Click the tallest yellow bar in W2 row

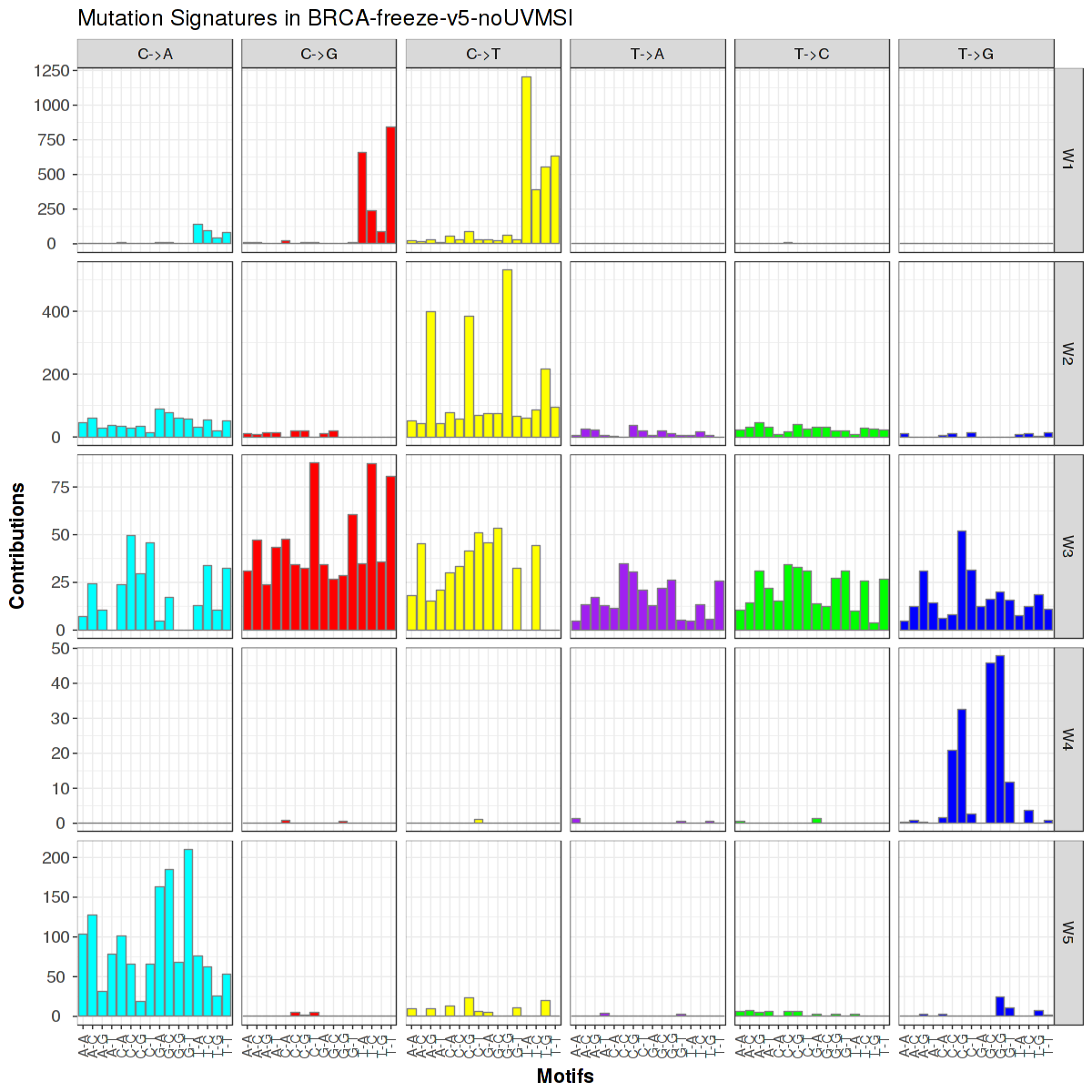pyautogui.click(x=507, y=353)
